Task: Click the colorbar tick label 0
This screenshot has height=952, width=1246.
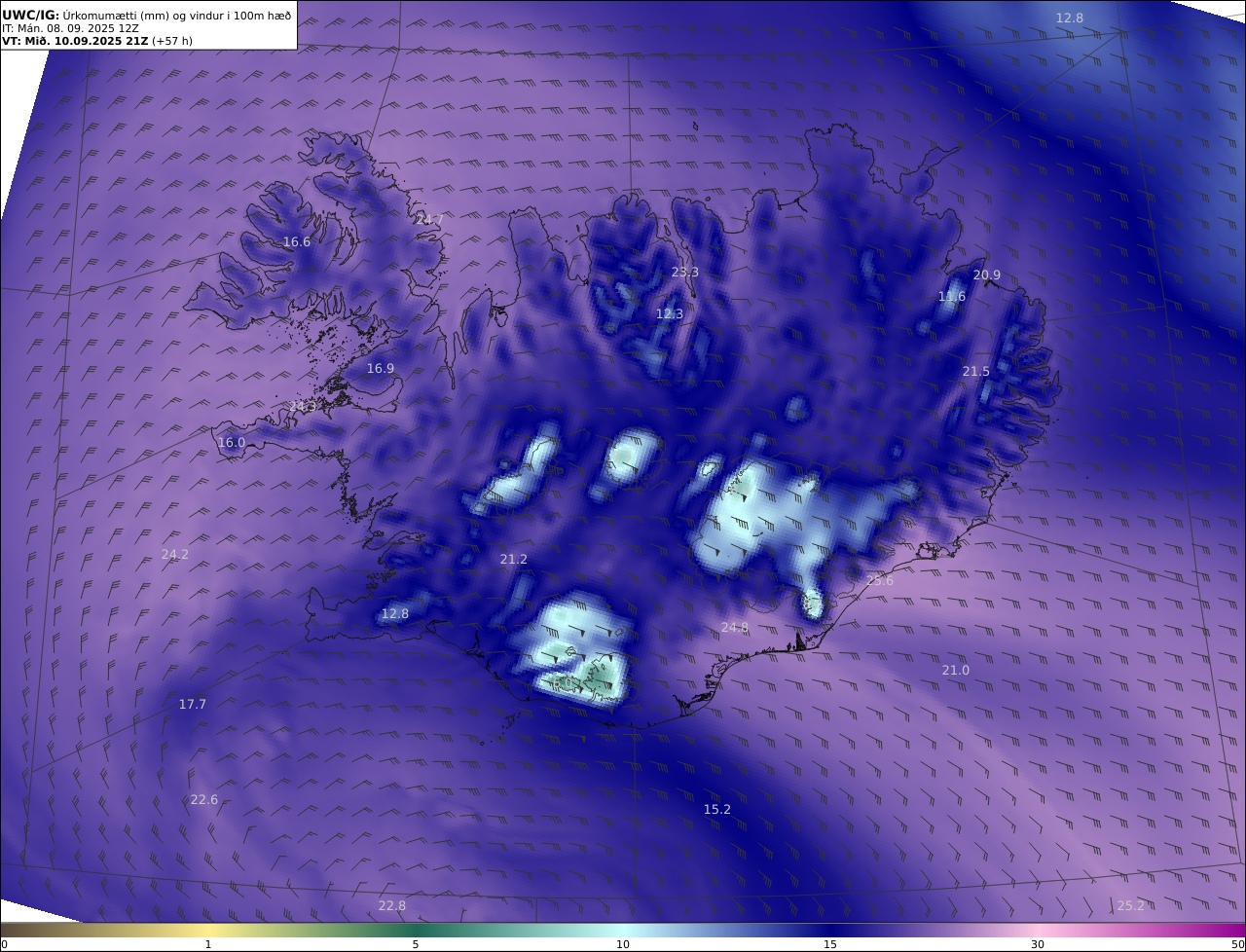Action: click(x=4, y=944)
